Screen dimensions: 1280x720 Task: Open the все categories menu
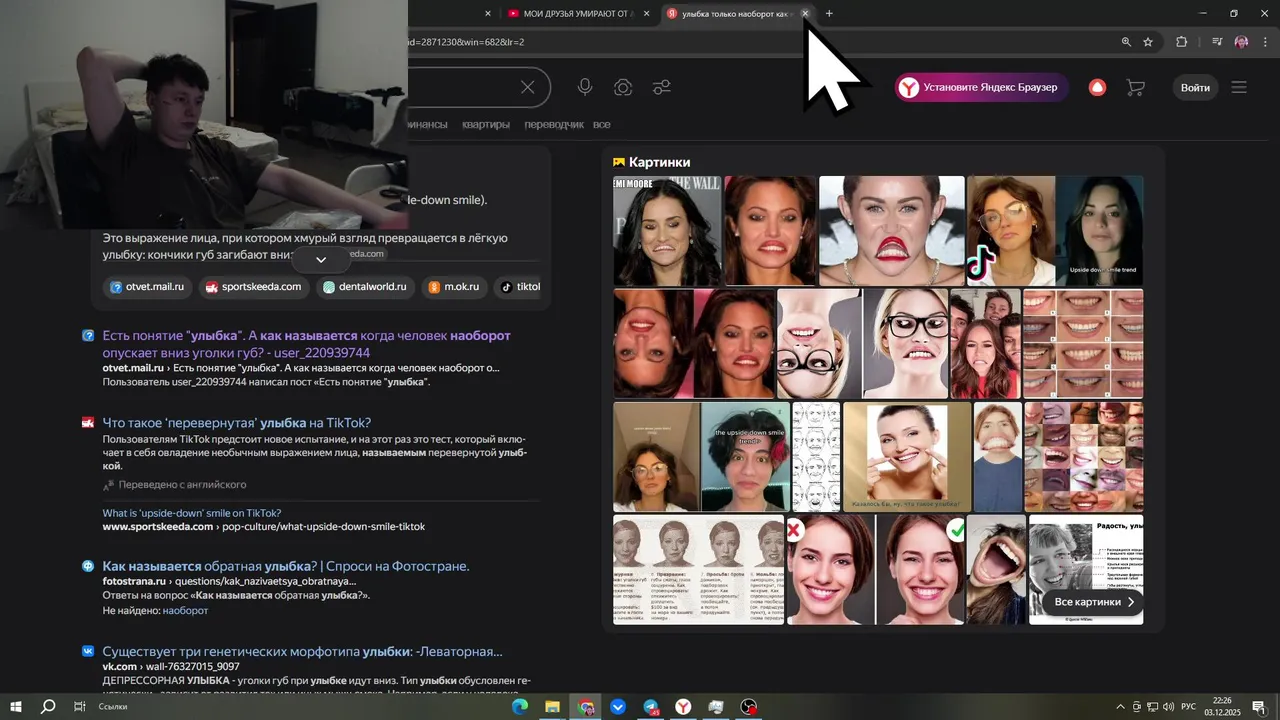click(601, 124)
